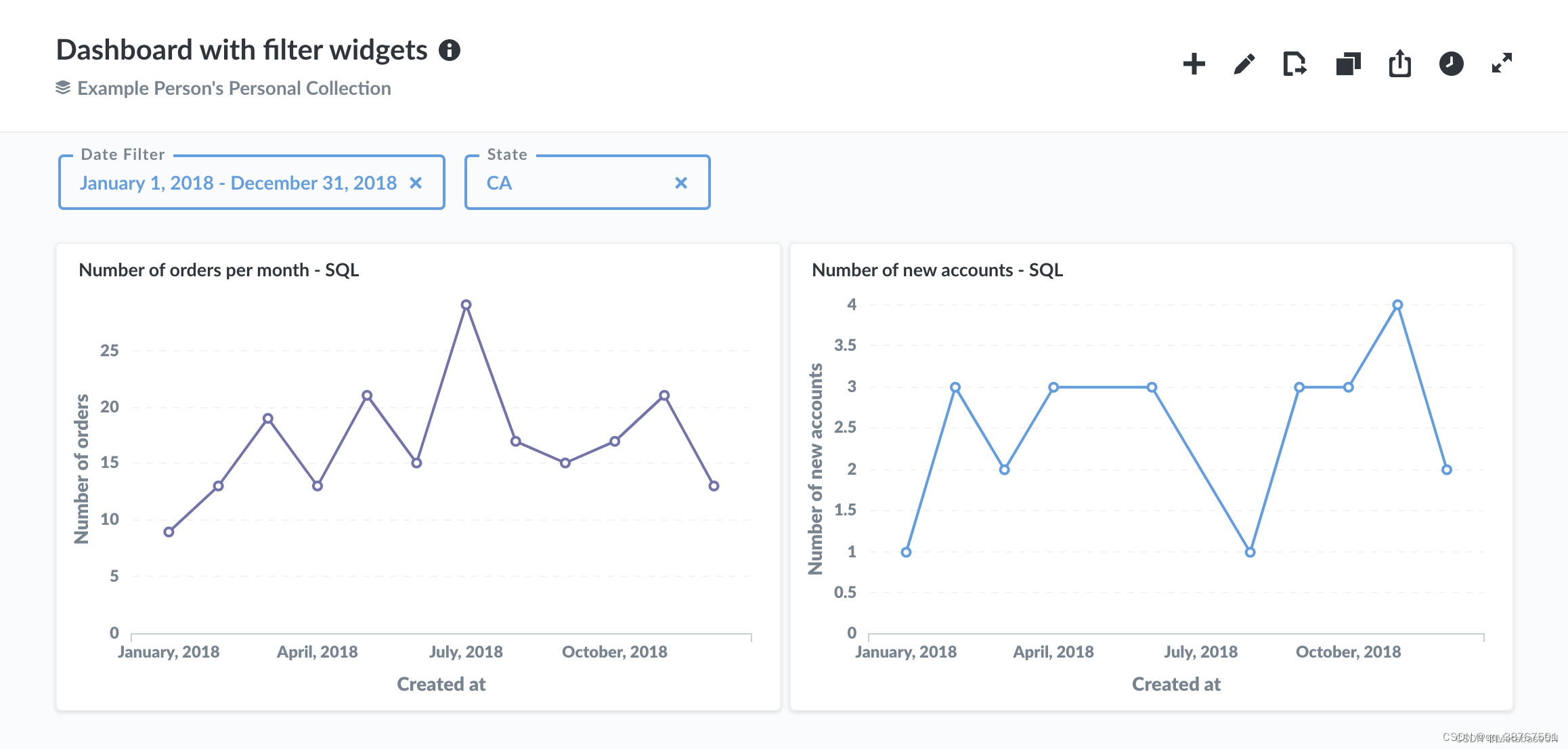Screen dimensions: 1568x749
Task: Click the collection stack icon
Action: (63, 88)
